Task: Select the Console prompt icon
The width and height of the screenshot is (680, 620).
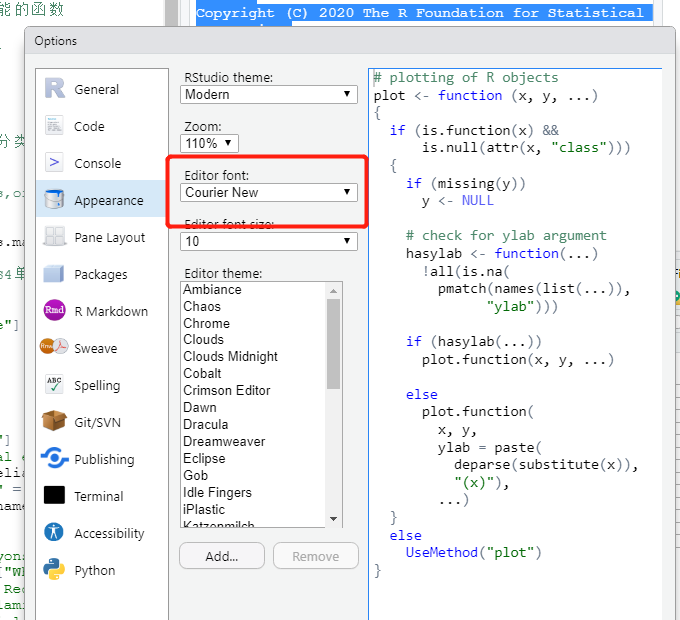Action: click(x=55, y=163)
